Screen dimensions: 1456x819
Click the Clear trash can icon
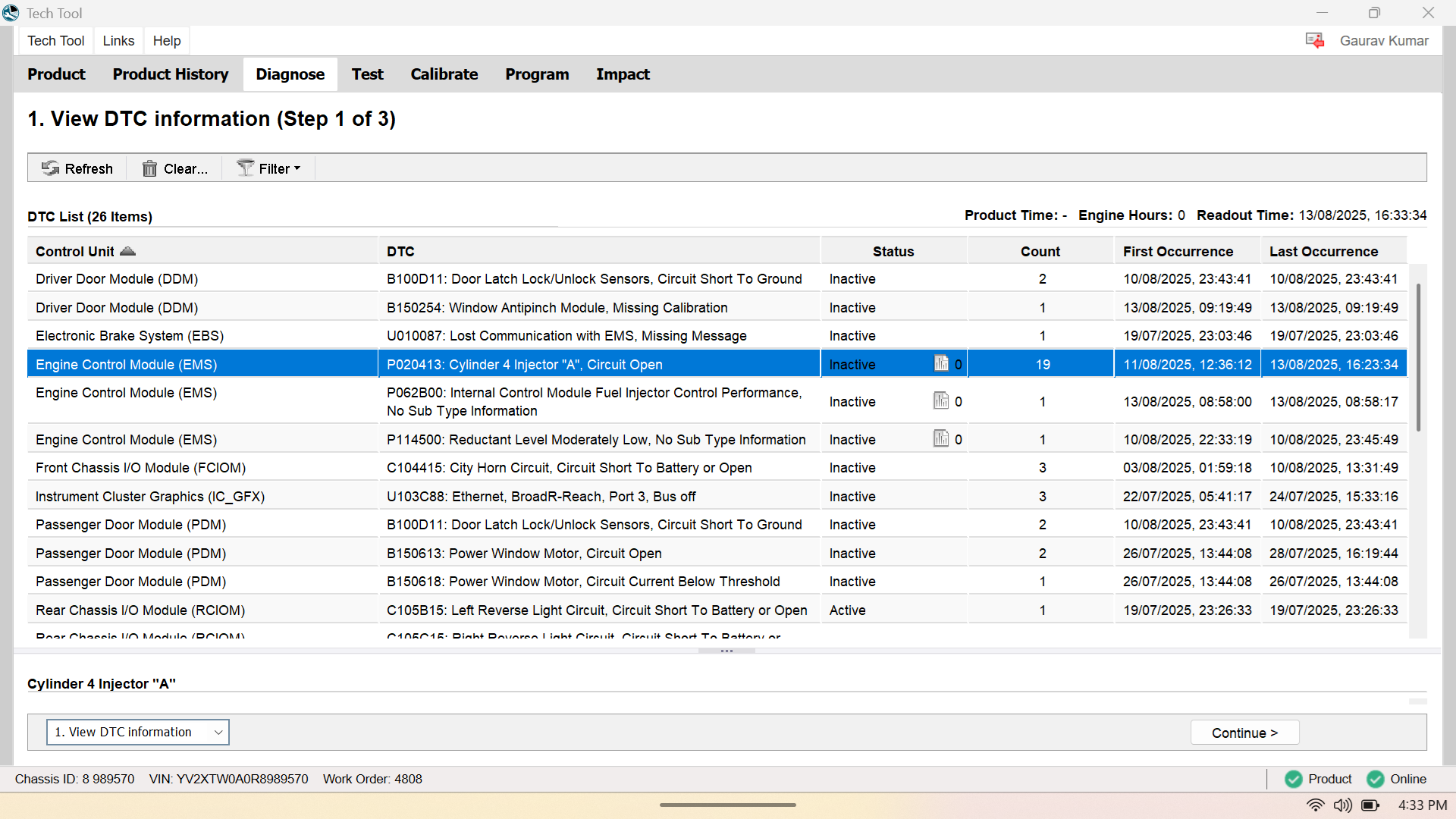click(149, 168)
